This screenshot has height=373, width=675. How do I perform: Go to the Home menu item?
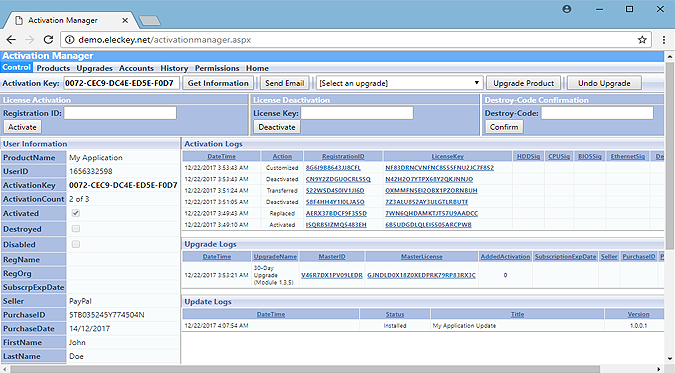click(x=257, y=68)
